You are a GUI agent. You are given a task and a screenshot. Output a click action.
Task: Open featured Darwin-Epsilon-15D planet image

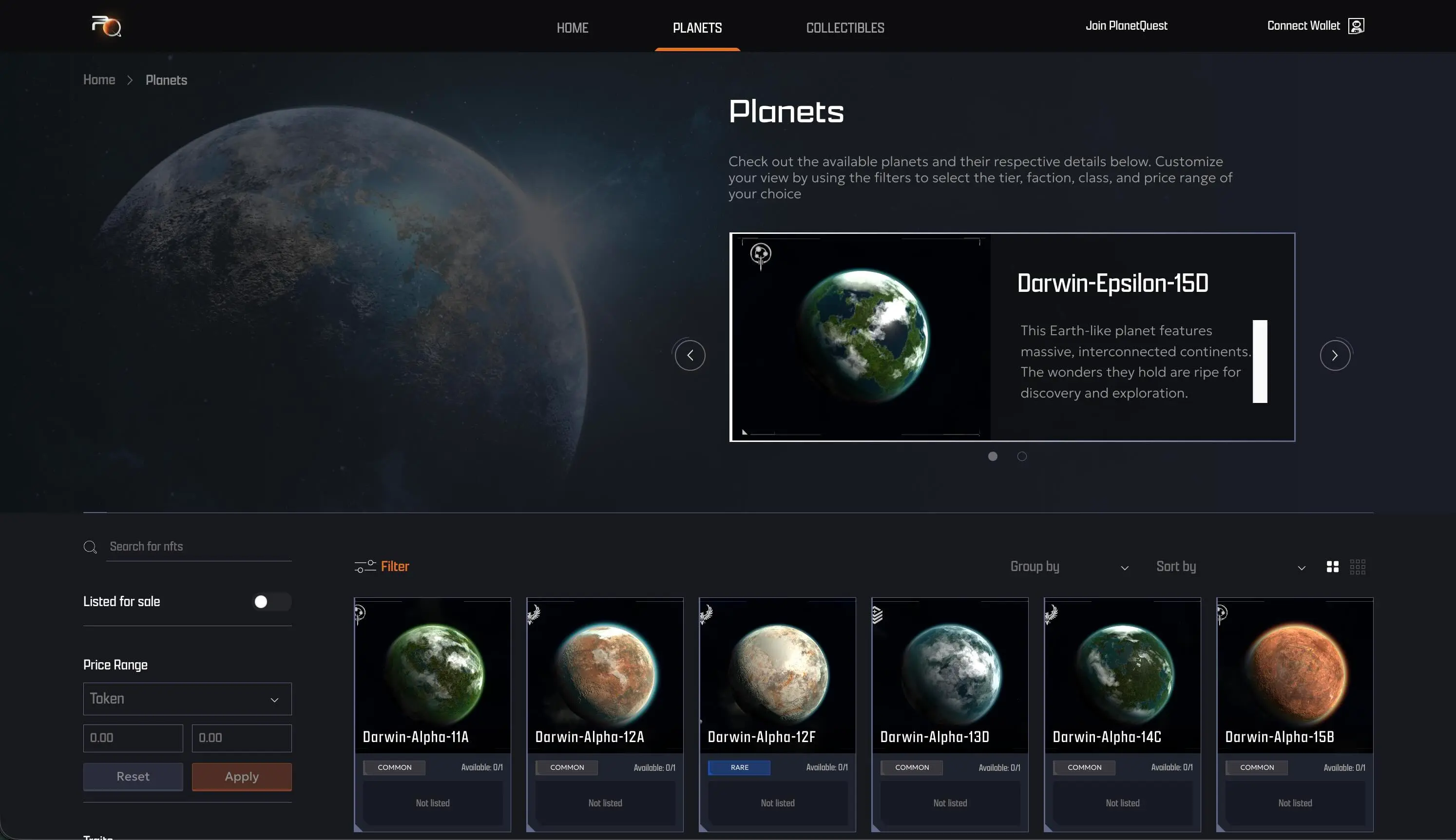861,337
